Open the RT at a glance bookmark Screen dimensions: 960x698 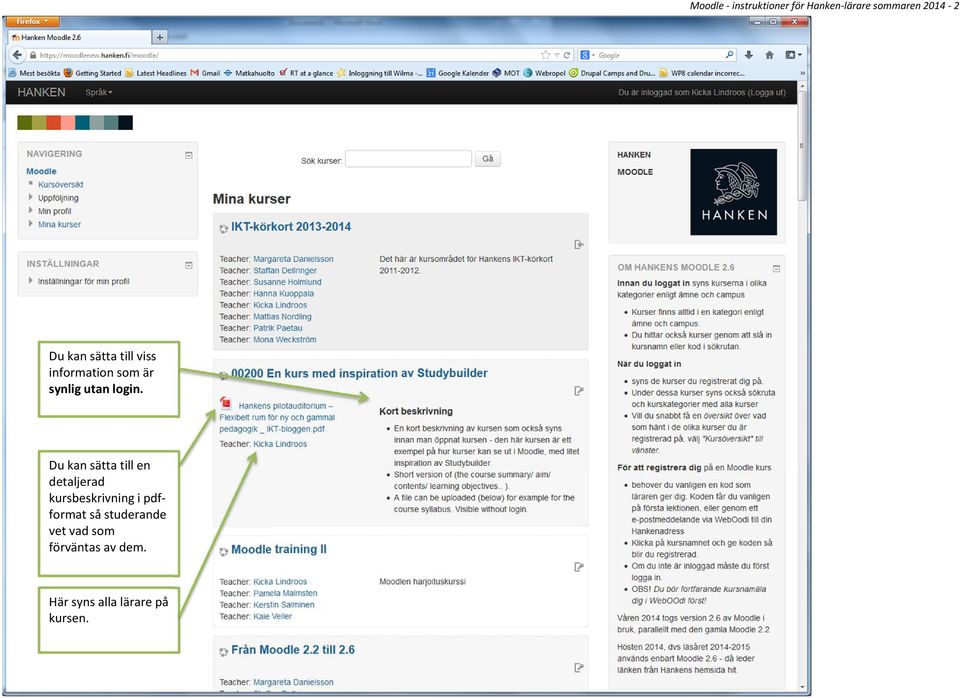click(306, 73)
